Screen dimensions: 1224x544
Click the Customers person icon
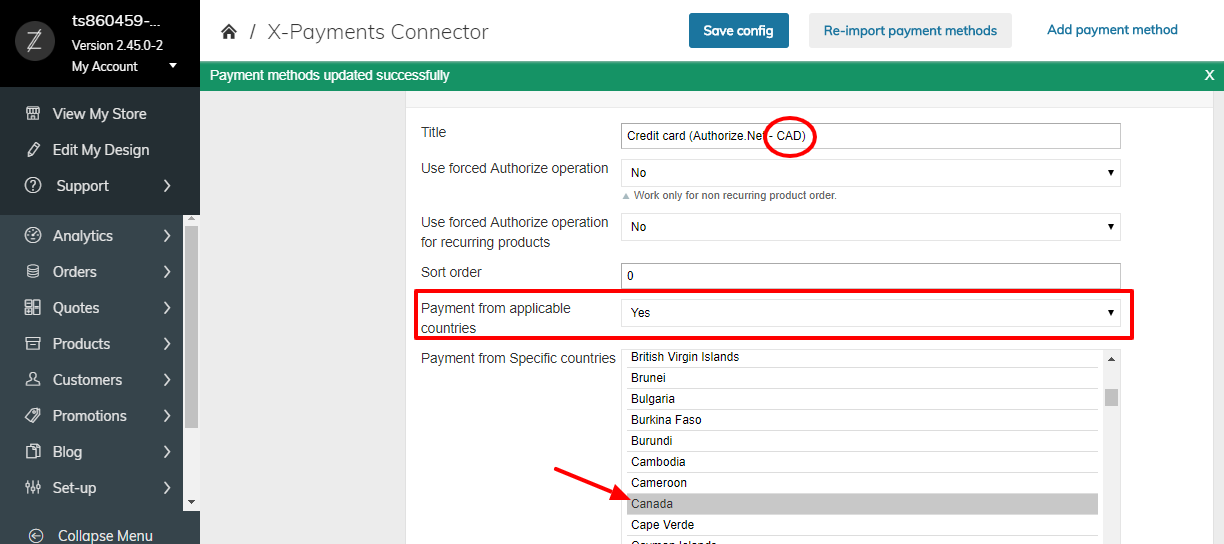33,380
